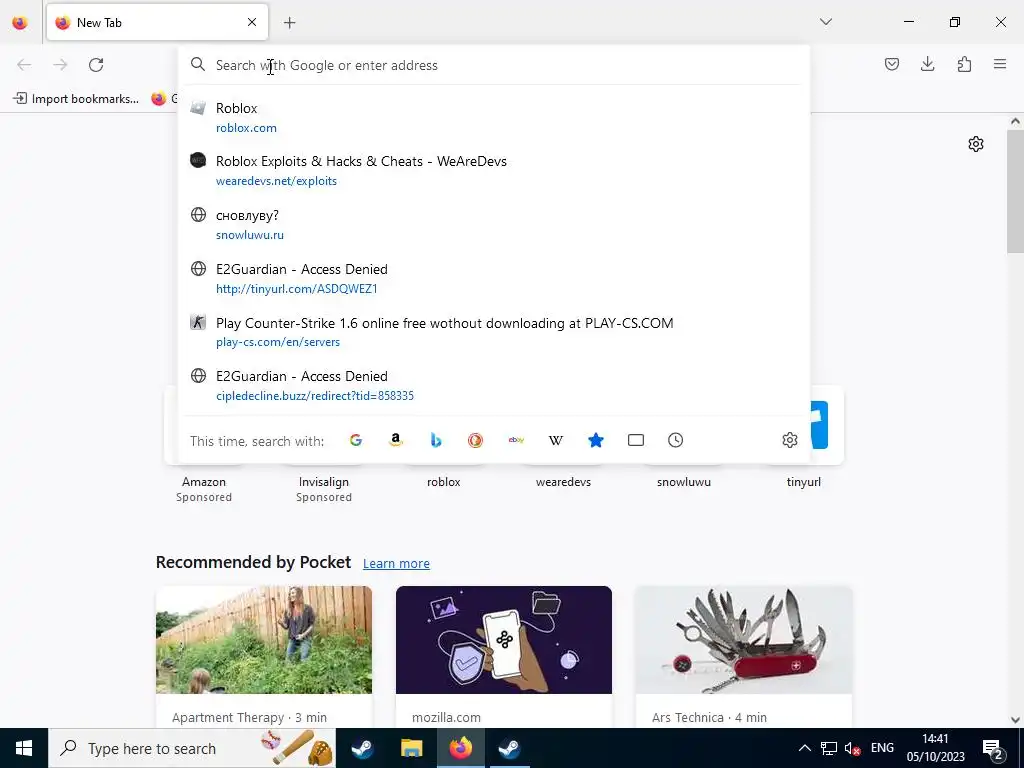Select the Roblox roblox.com suggestion
The image size is (1024, 768).
(x=494, y=118)
